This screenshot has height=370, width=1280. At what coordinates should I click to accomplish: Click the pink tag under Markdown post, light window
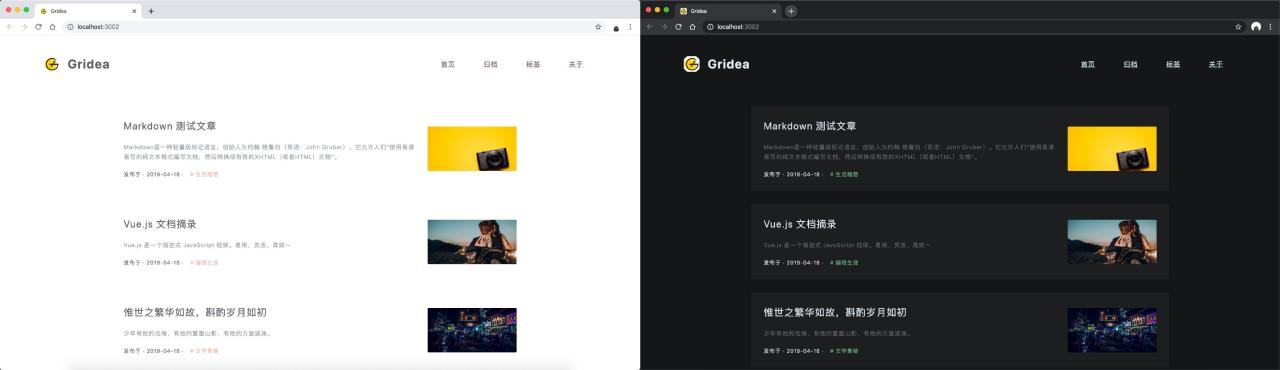point(204,175)
